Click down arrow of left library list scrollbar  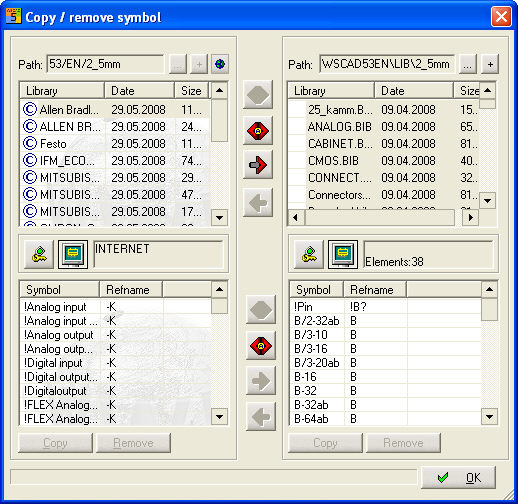(219, 218)
